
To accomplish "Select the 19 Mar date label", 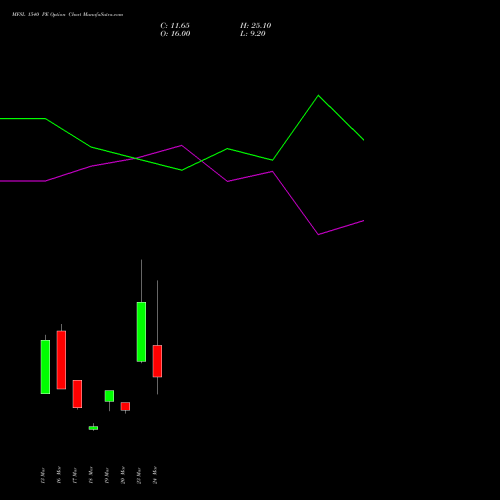I will point(107,475).
